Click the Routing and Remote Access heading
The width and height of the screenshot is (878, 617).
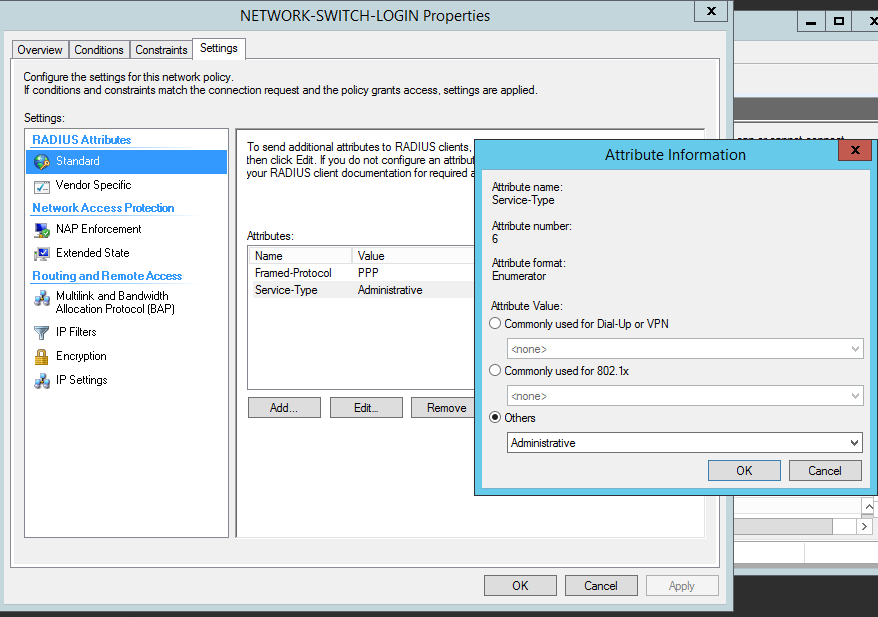point(107,276)
